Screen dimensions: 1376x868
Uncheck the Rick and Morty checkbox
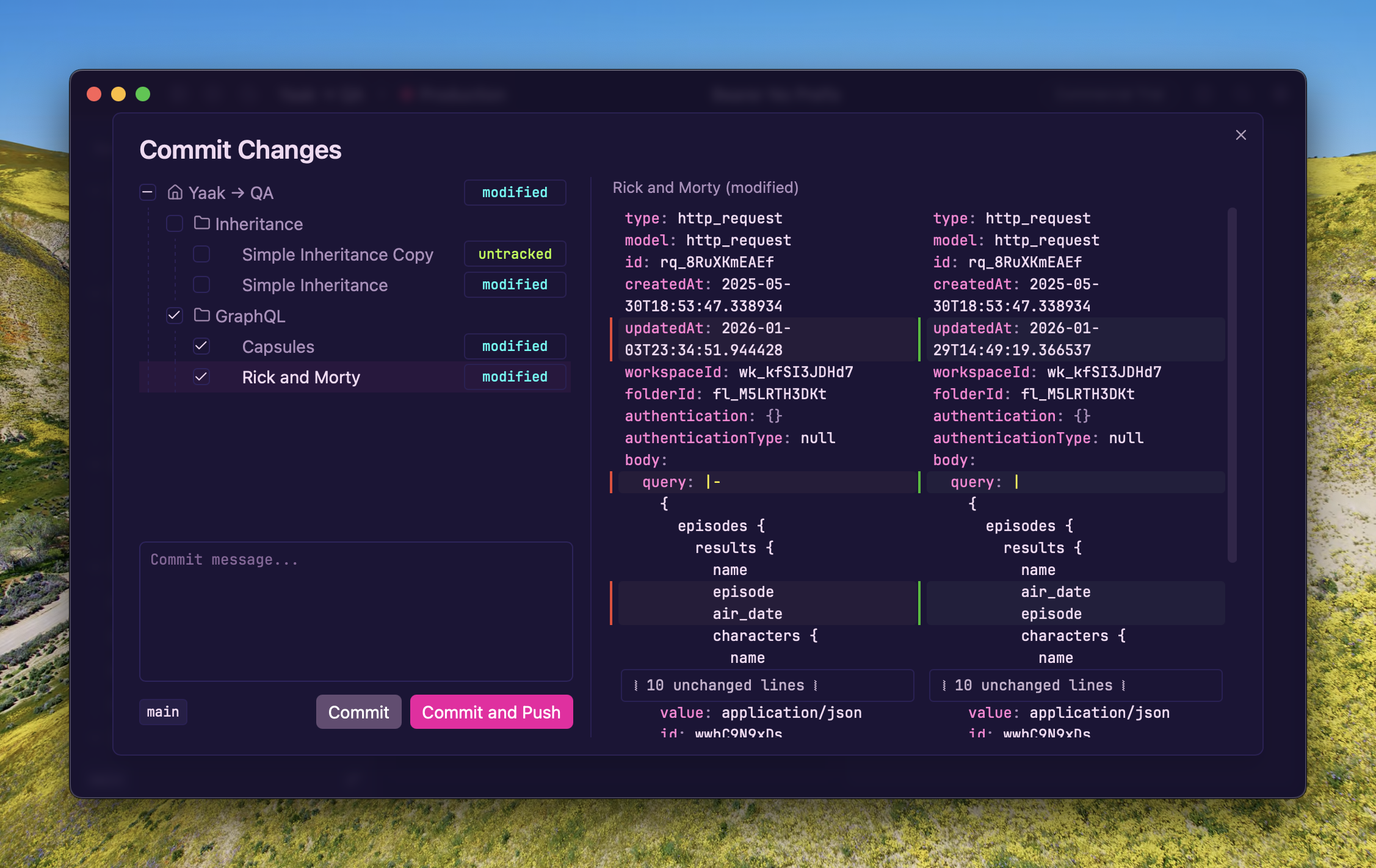pyautogui.click(x=201, y=377)
